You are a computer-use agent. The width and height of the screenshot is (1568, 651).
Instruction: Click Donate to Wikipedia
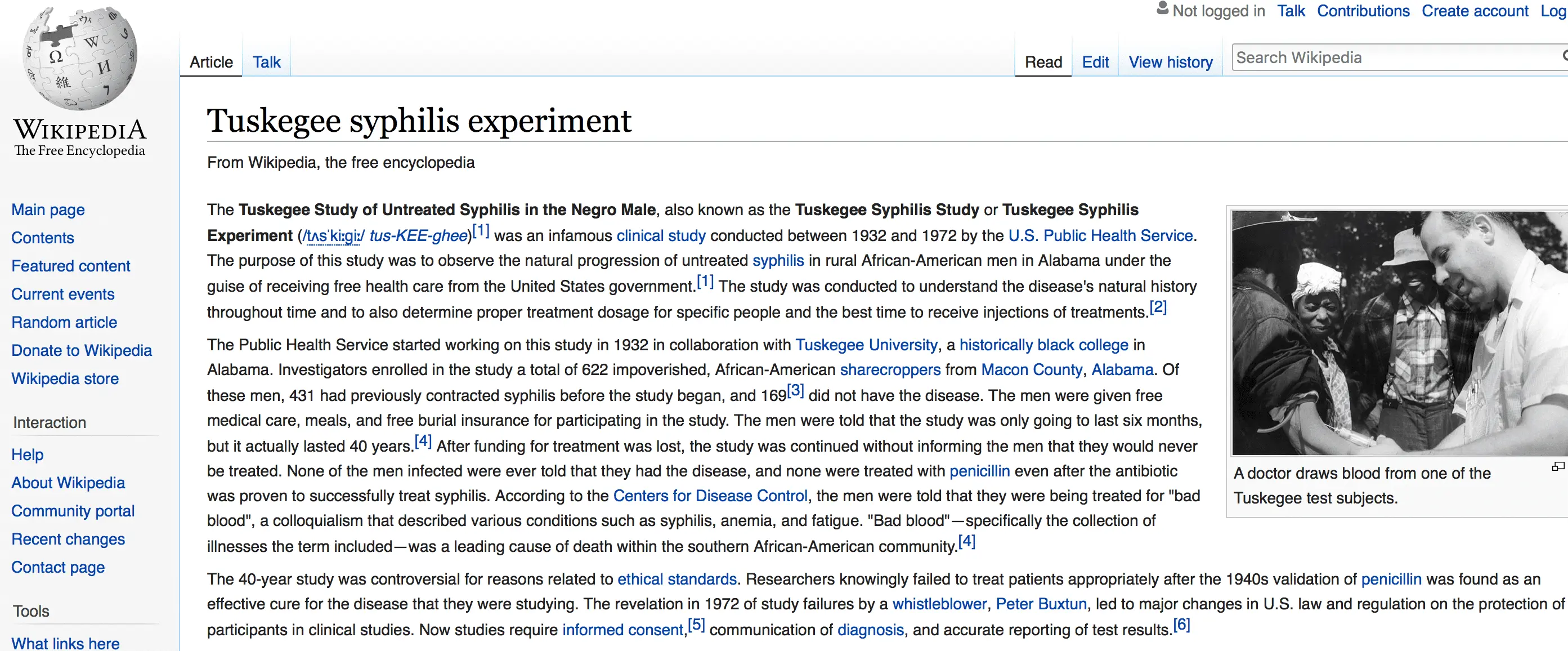[x=82, y=350]
